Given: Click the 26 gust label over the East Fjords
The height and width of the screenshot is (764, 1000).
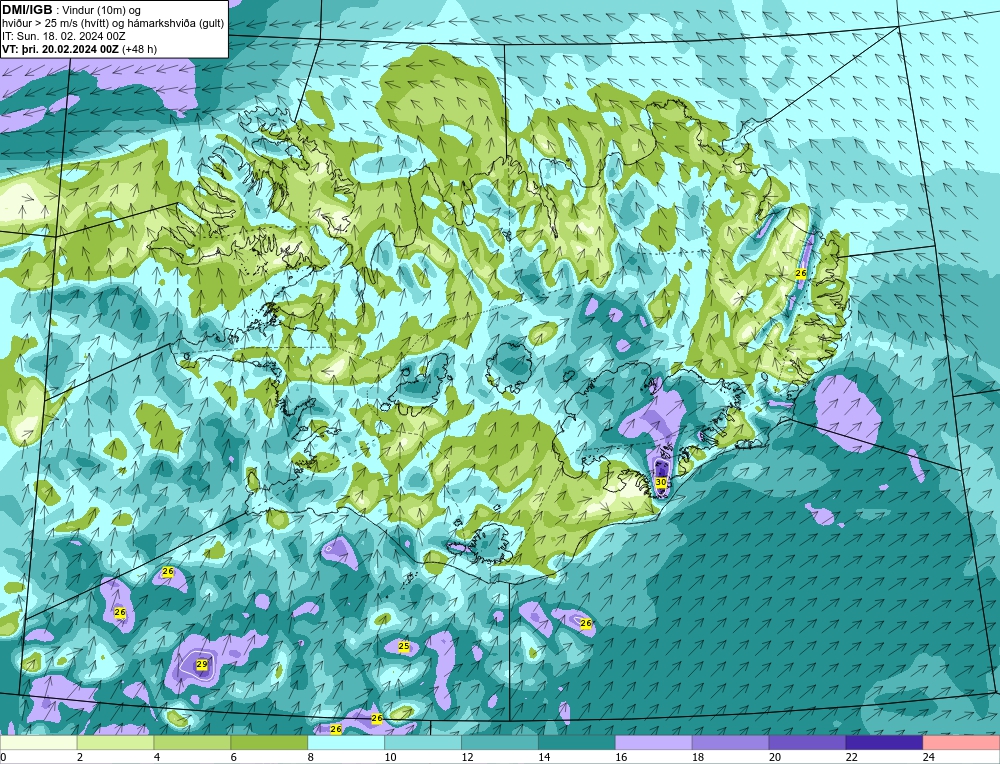Looking at the screenshot, I should coord(801,273).
